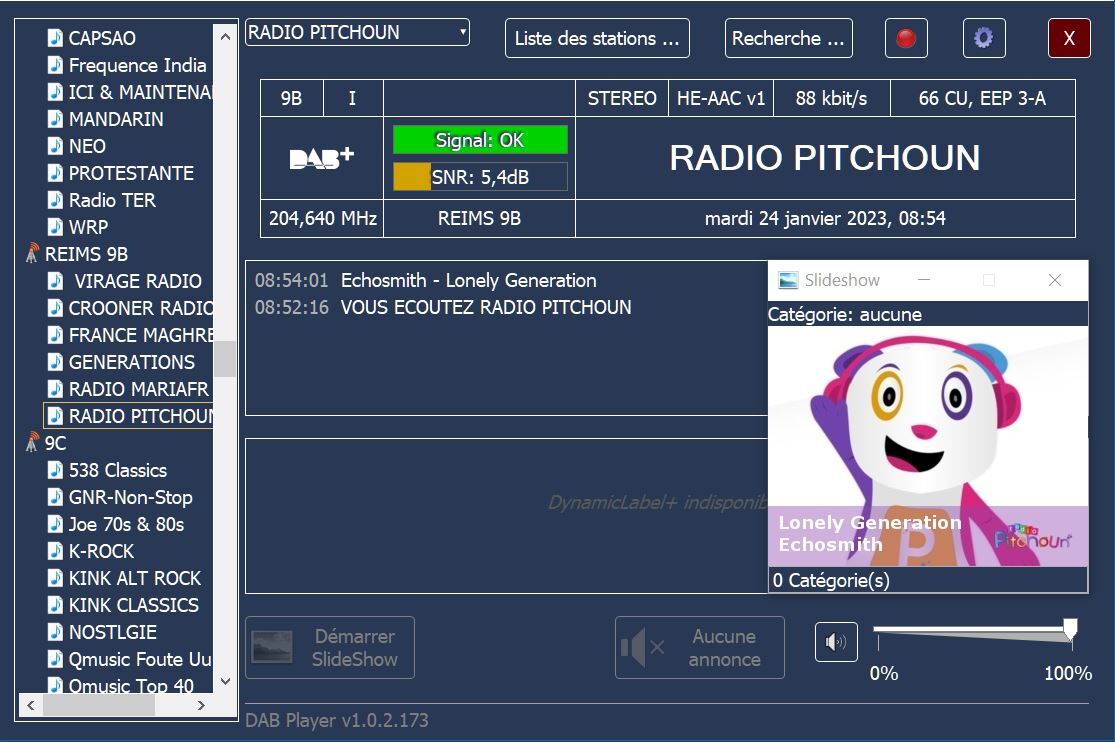Click the DAB Player v1.0.2.173 version text
1115x742 pixels.
click(337, 721)
